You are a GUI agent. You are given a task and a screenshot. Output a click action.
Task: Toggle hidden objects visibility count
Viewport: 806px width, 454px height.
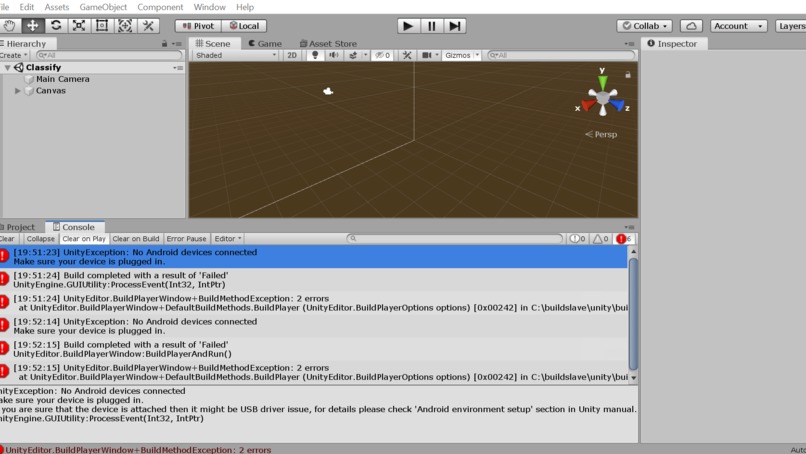[x=382, y=55]
